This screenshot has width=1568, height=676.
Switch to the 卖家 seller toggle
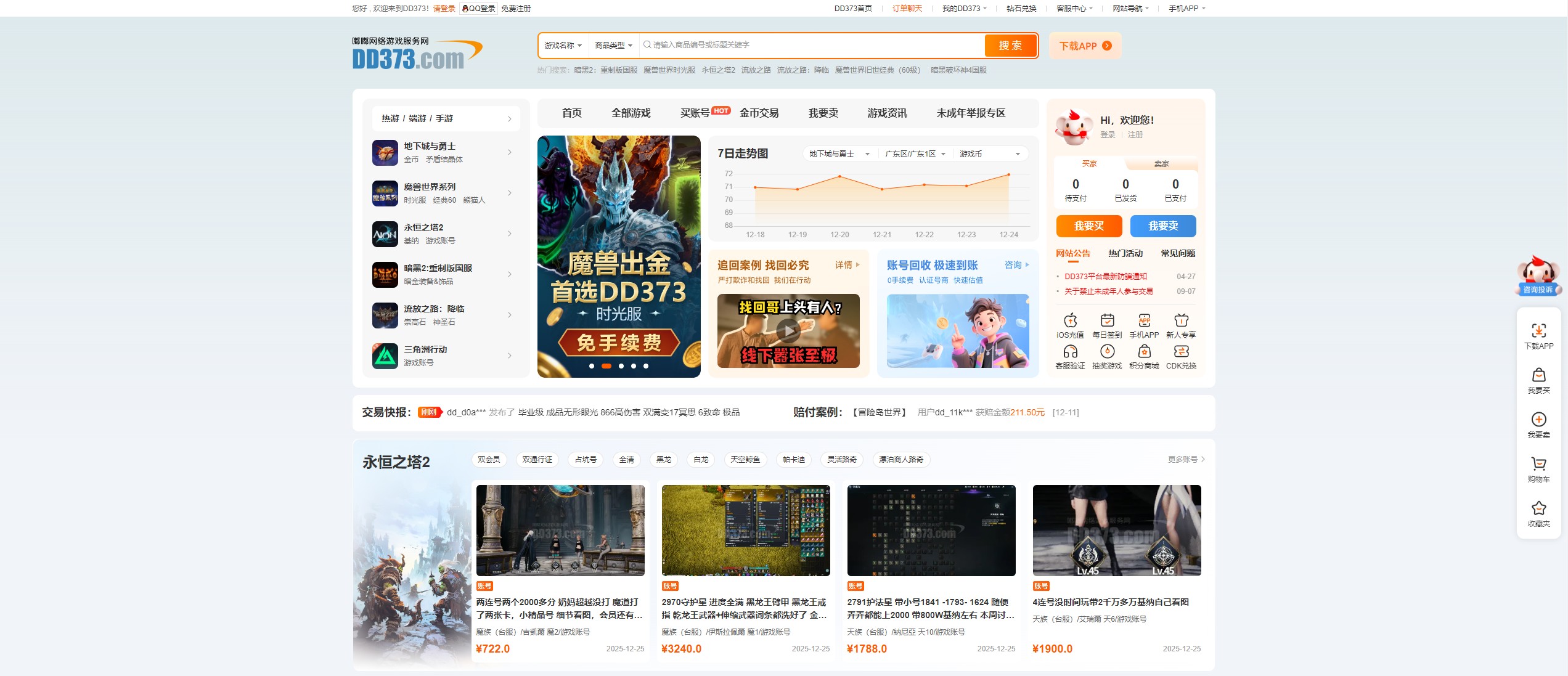pyautogui.click(x=1162, y=163)
